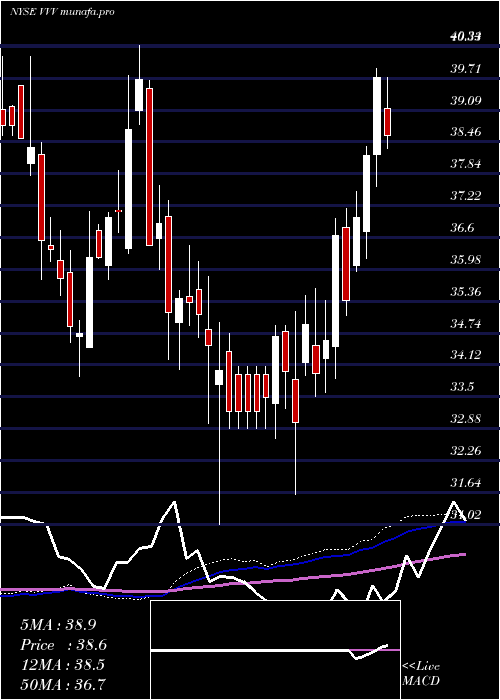Click the 'NYSE VVV munafa.pro' chart title
The image size is (500, 700).
tap(62, 11)
